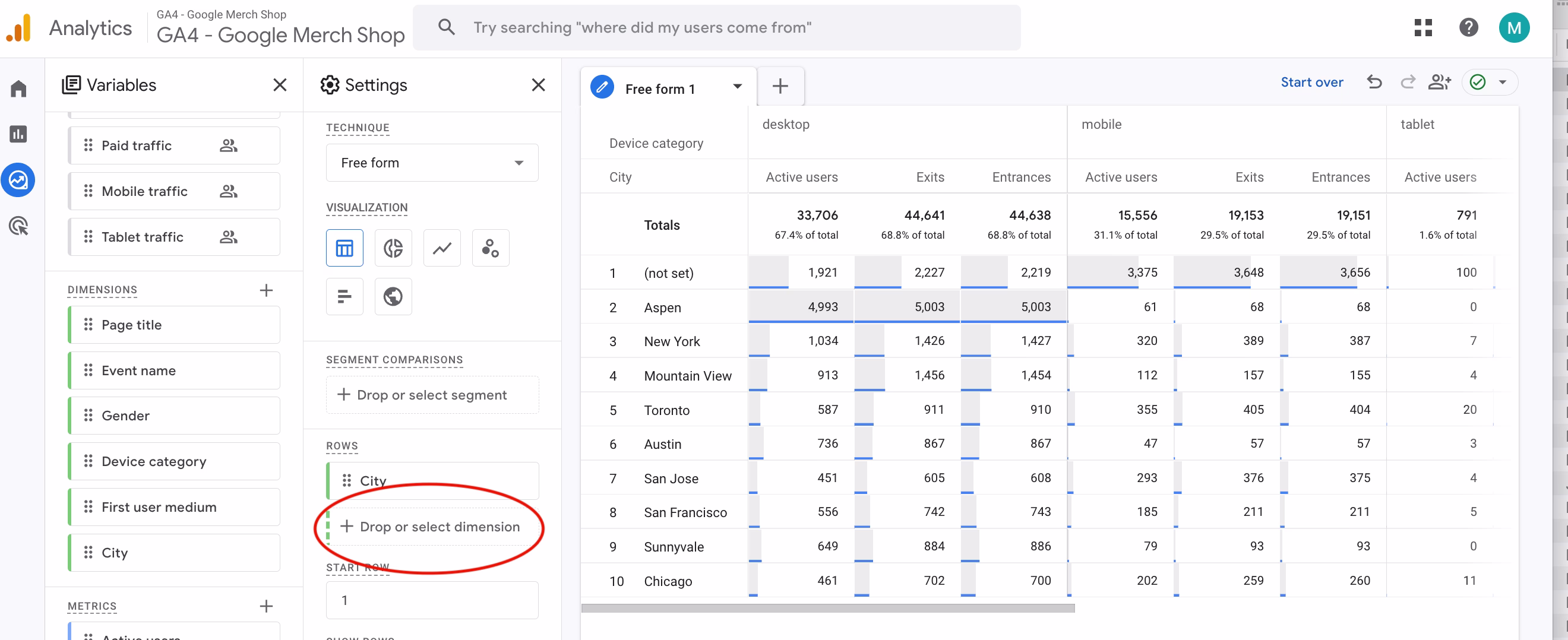The height and width of the screenshot is (640, 1568).
Task: Open the Technique Free form dropdown
Action: pyautogui.click(x=432, y=163)
